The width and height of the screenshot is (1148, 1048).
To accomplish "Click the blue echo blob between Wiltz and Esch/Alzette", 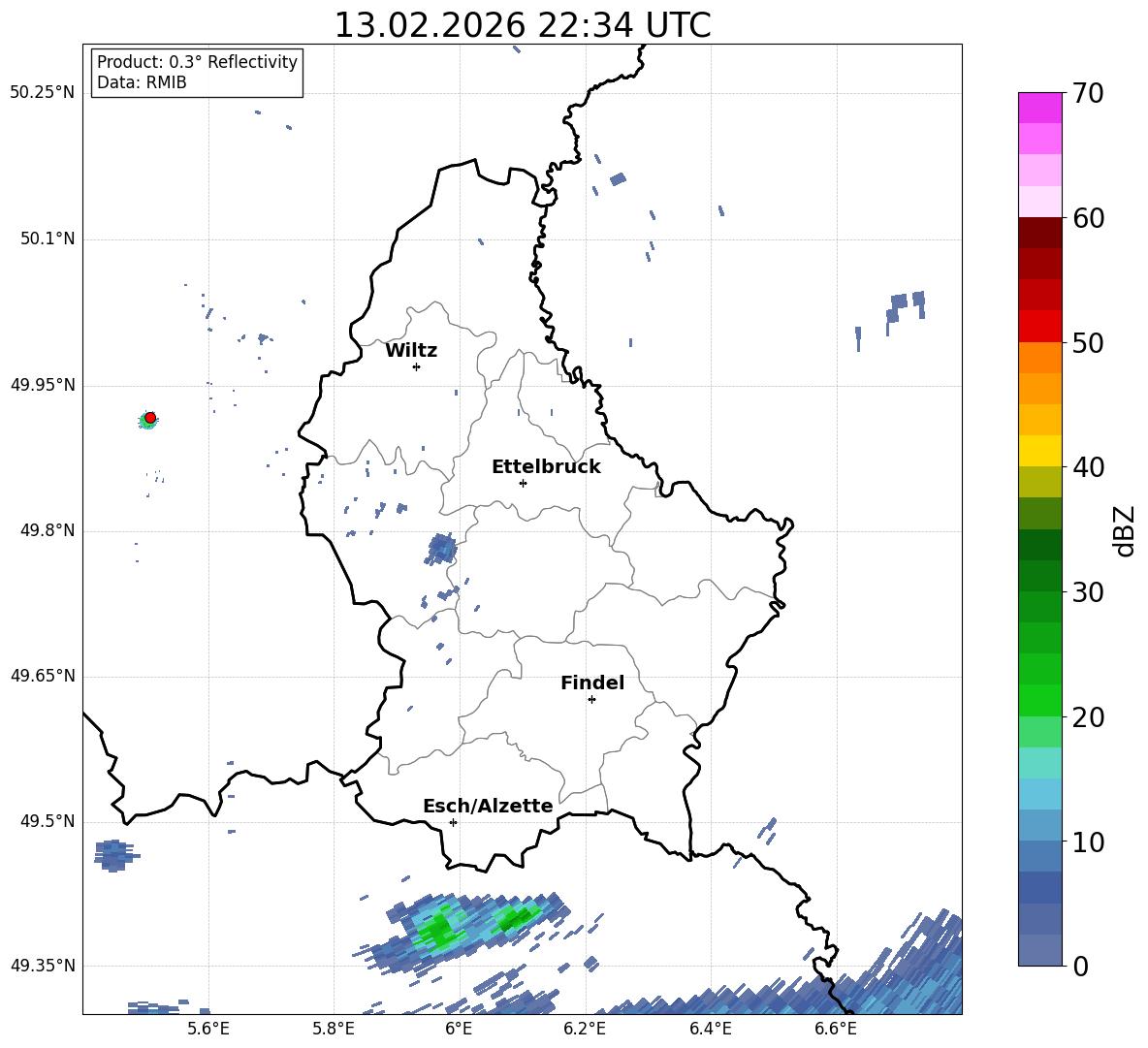I will tap(441, 548).
